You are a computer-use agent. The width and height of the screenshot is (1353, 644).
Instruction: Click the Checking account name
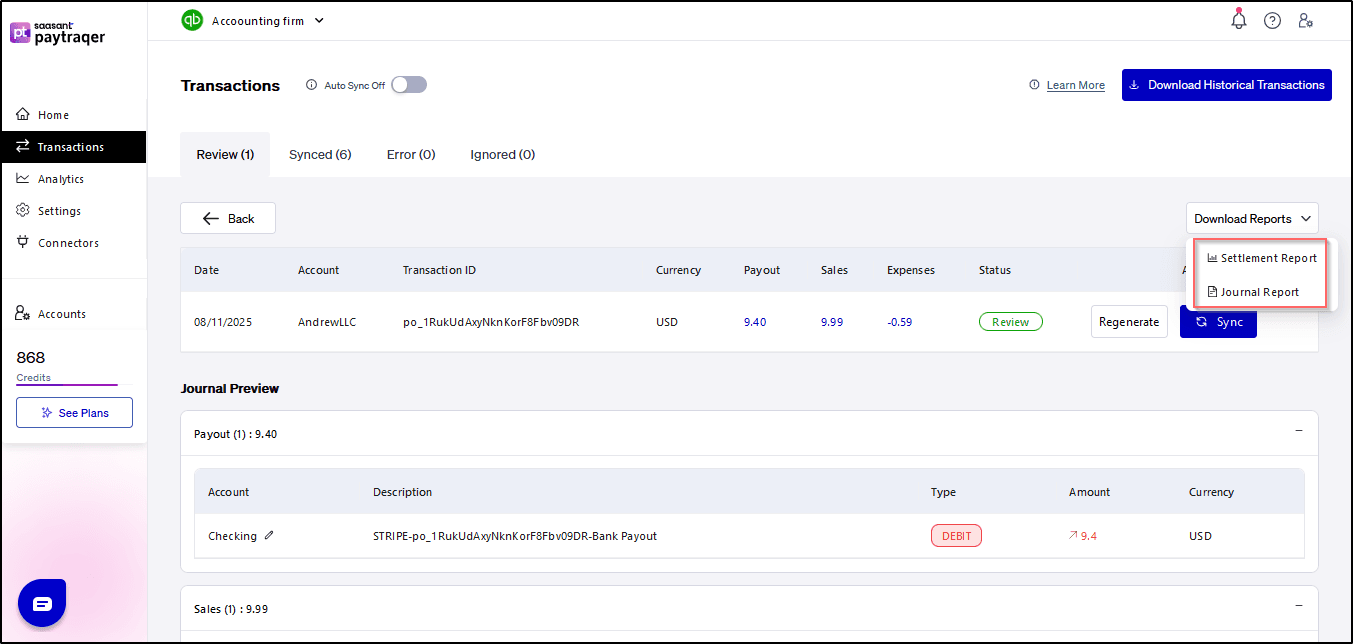(232, 536)
